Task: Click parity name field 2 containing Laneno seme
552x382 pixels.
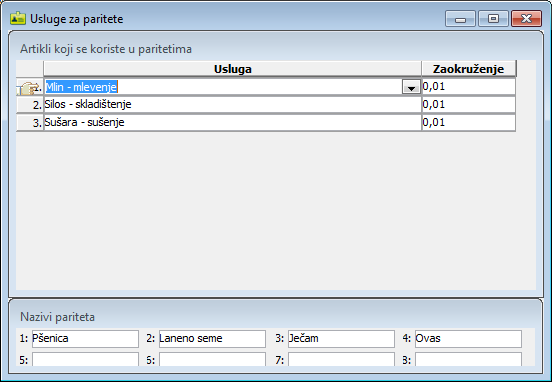Action: click(x=212, y=339)
